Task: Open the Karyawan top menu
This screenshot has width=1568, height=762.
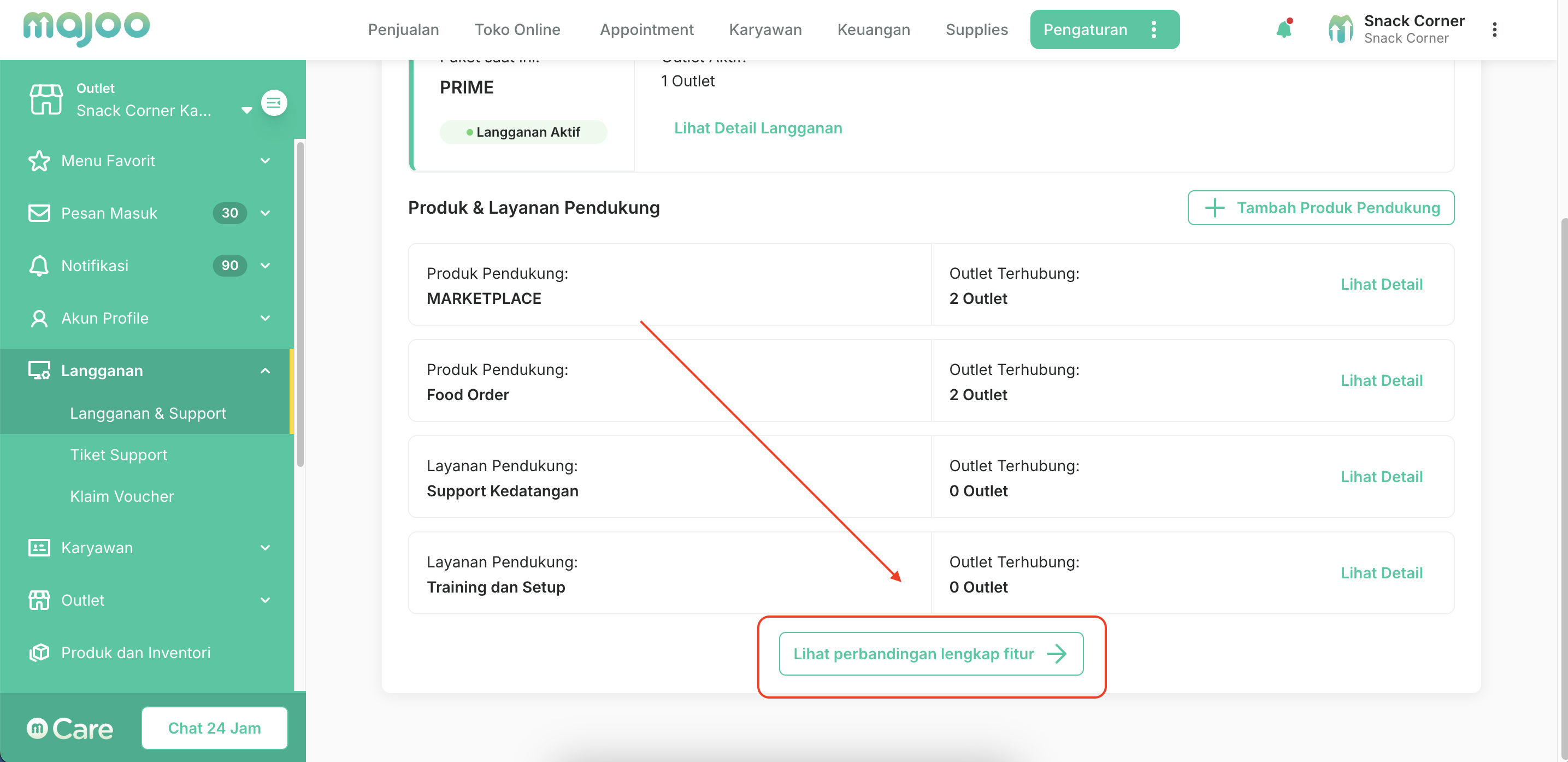Action: (766, 29)
